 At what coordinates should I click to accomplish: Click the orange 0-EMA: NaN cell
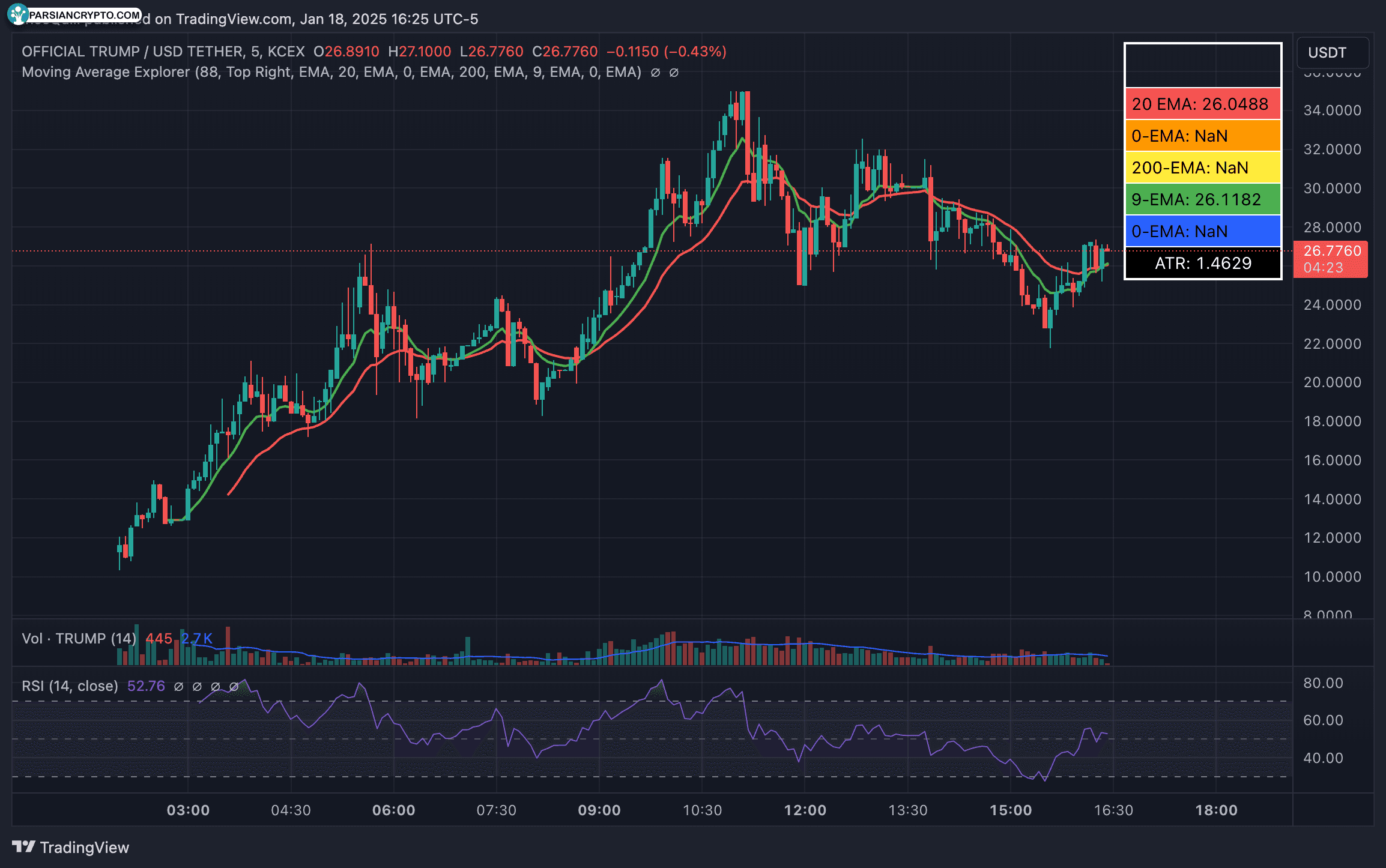1203,136
